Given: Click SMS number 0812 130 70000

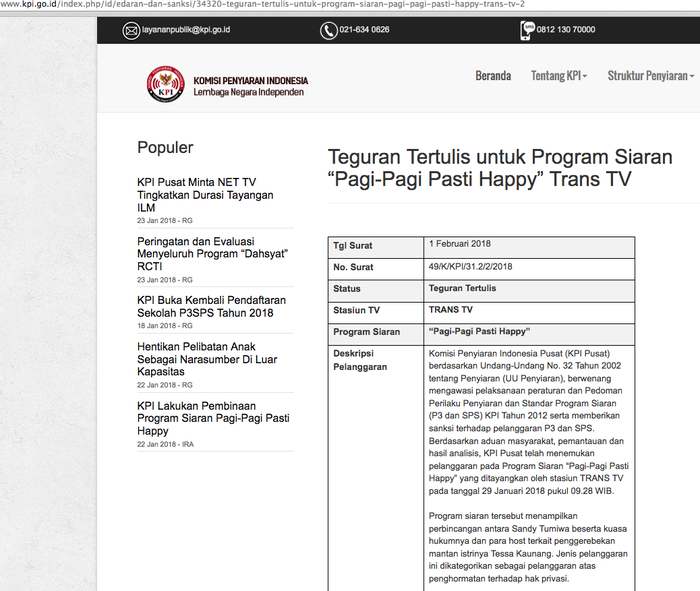Looking at the screenshot, I should tap(566, 29).
